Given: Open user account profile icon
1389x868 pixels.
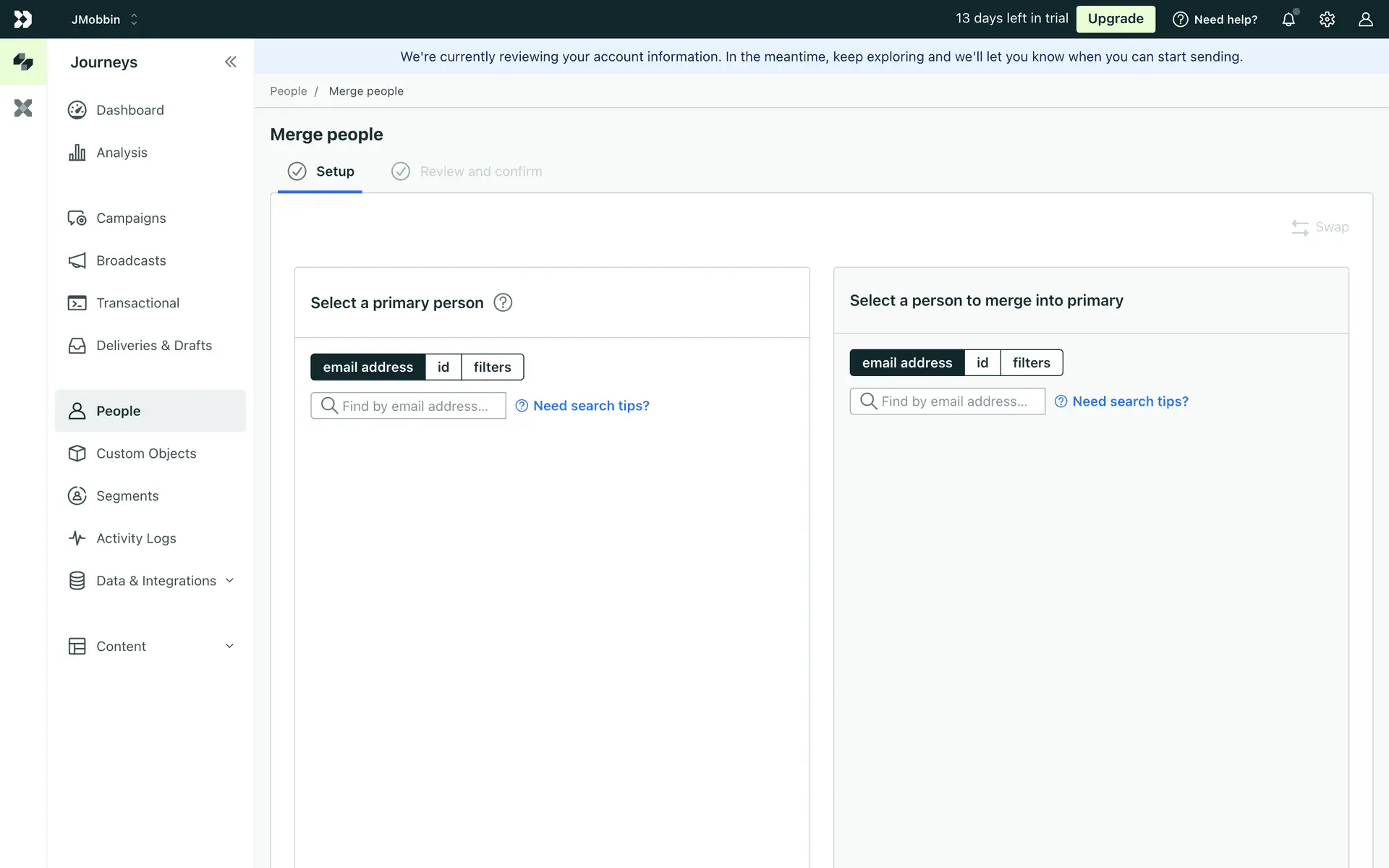Looking at the screenshot, I should pyautogui.click(x=1365, y=20).
